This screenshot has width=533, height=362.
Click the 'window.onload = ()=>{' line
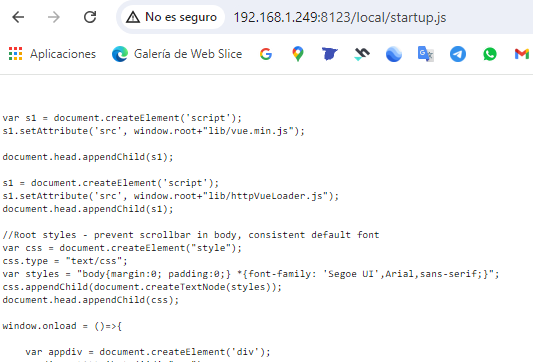click(x=62, y=326)
